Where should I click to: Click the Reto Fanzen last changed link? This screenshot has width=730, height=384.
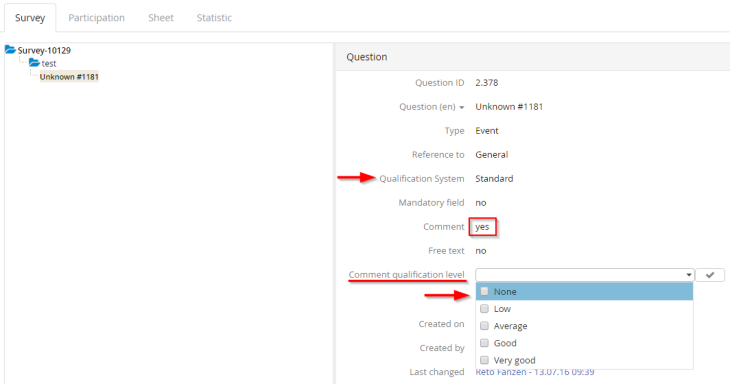click(x=534, y=372)
